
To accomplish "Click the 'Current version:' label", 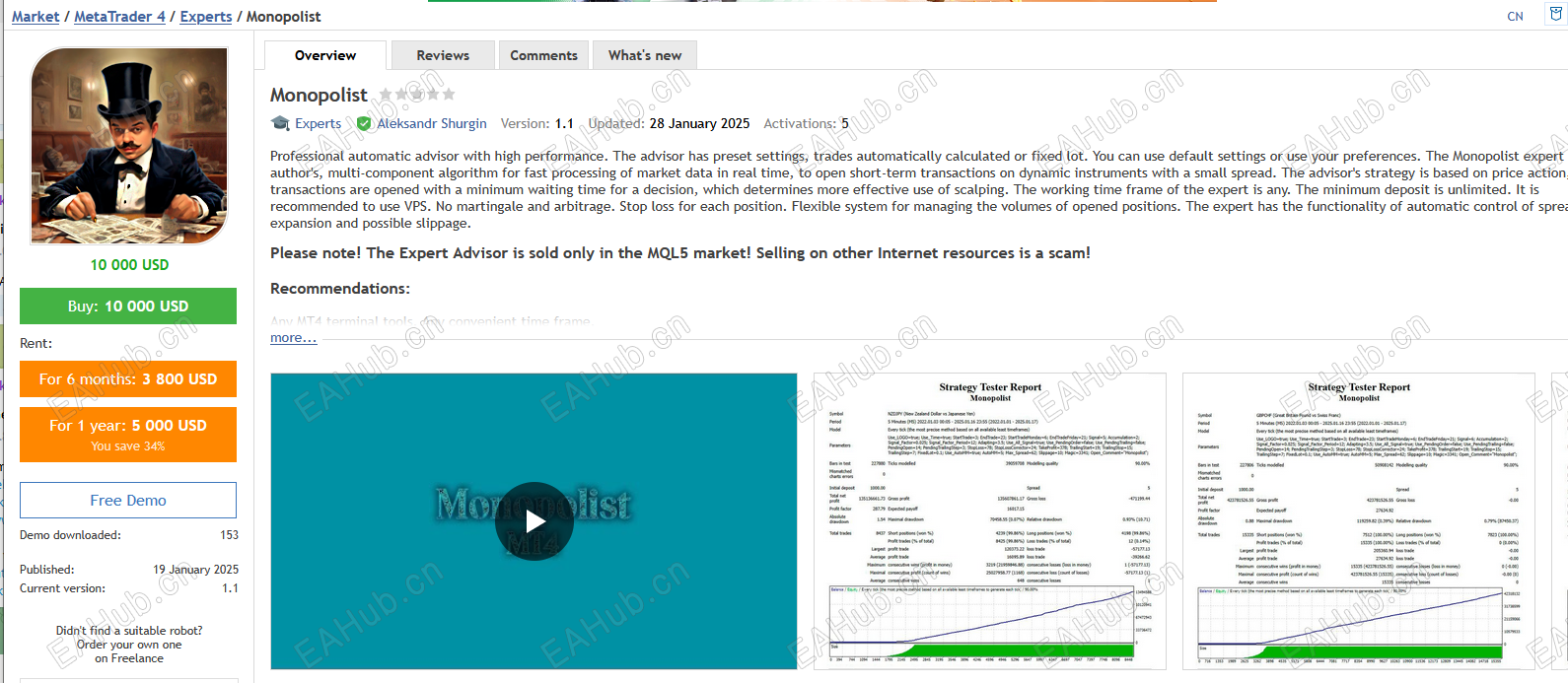I will pos(62,588).
